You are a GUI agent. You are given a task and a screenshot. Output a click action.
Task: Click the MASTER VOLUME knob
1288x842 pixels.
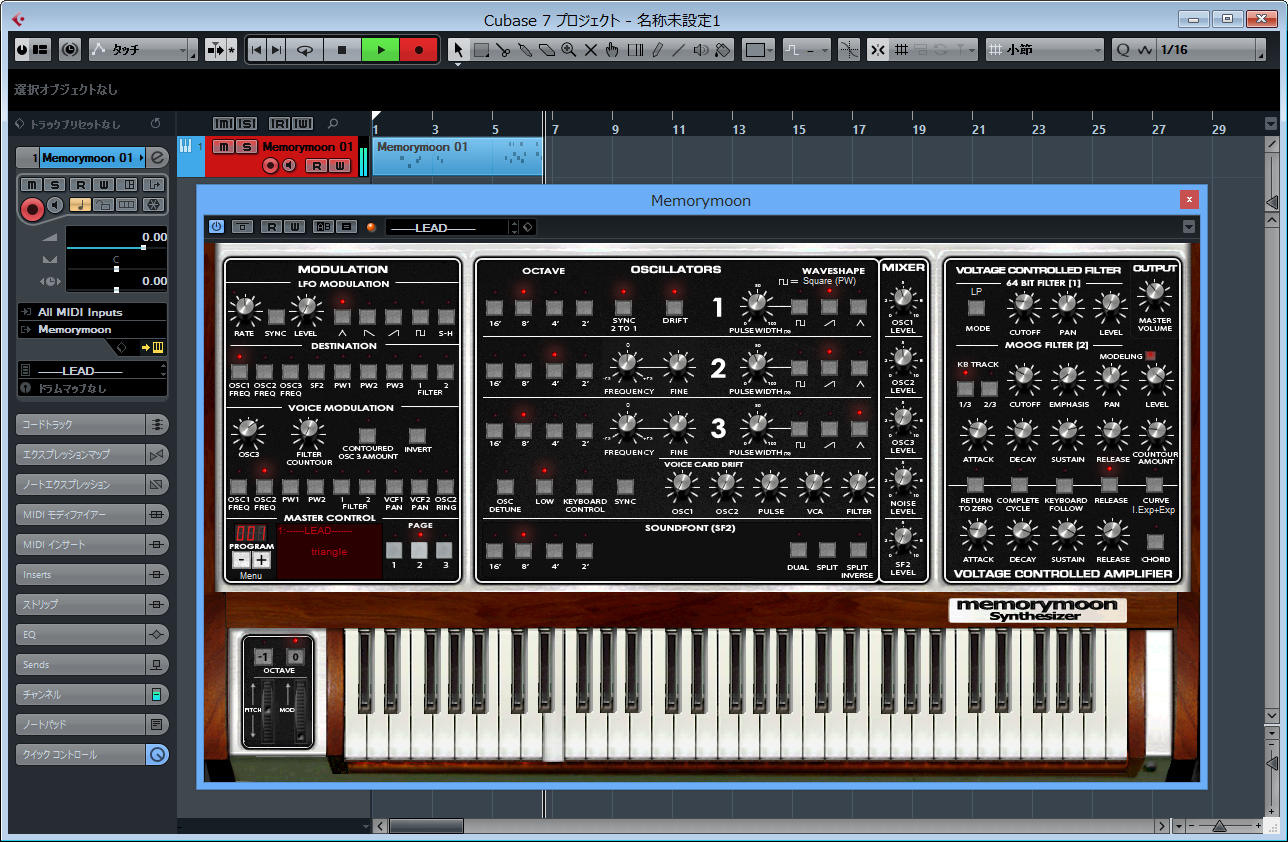pos(1154,292)
